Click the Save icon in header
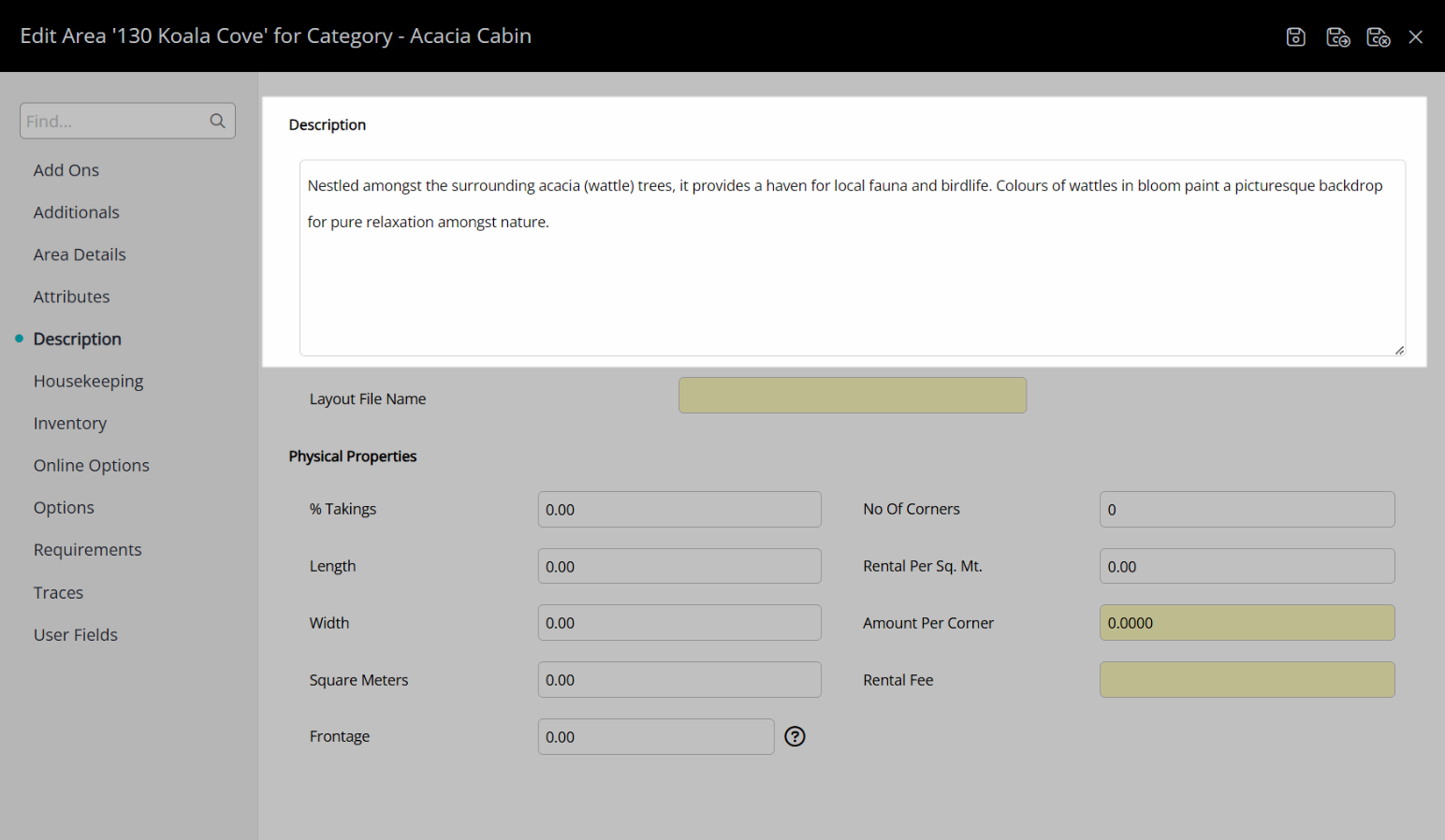Viewport: 1445px width, 840px height. pyautogui.click(x=1295, y=36)
